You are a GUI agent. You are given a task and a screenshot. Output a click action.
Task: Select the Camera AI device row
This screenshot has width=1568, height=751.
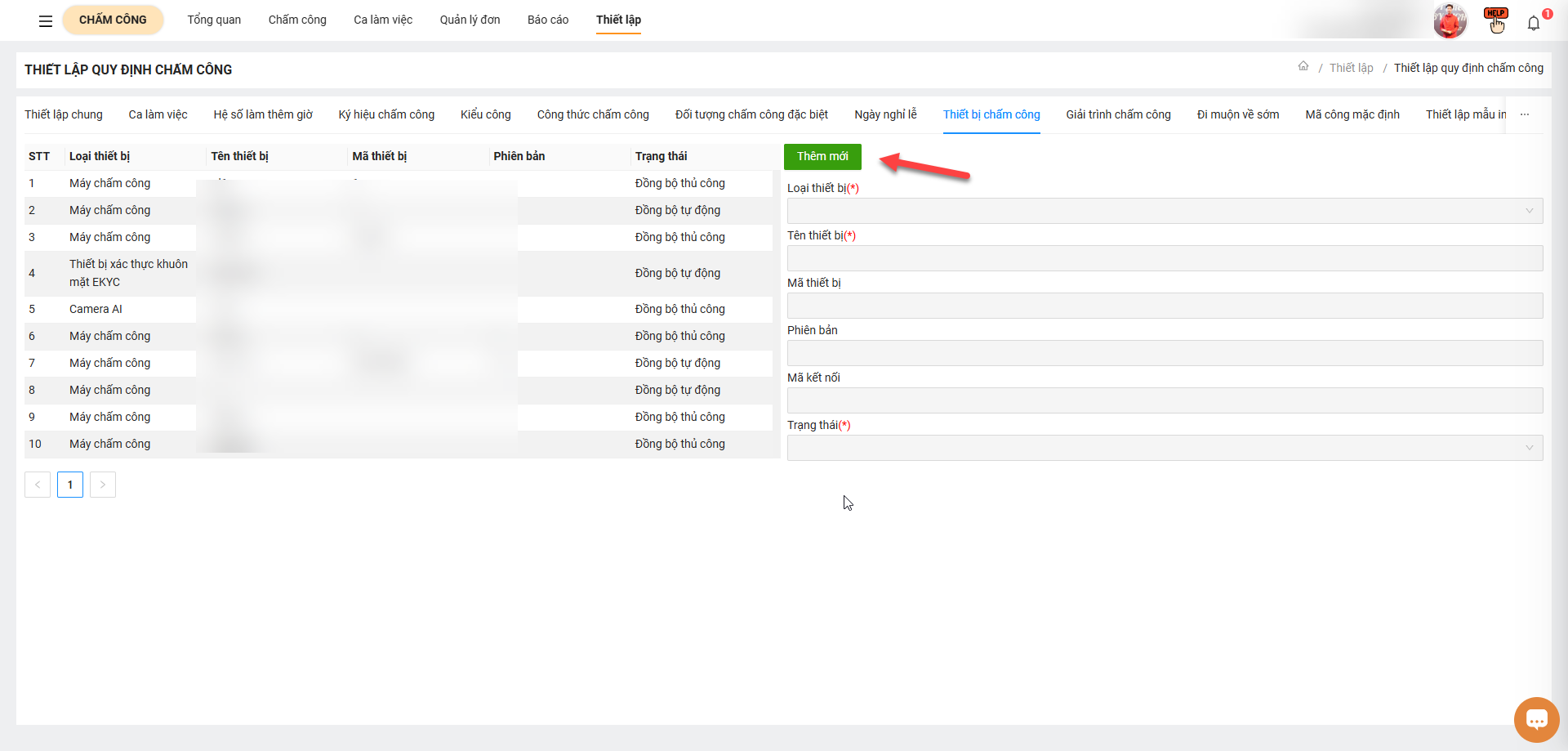[96, 310]
